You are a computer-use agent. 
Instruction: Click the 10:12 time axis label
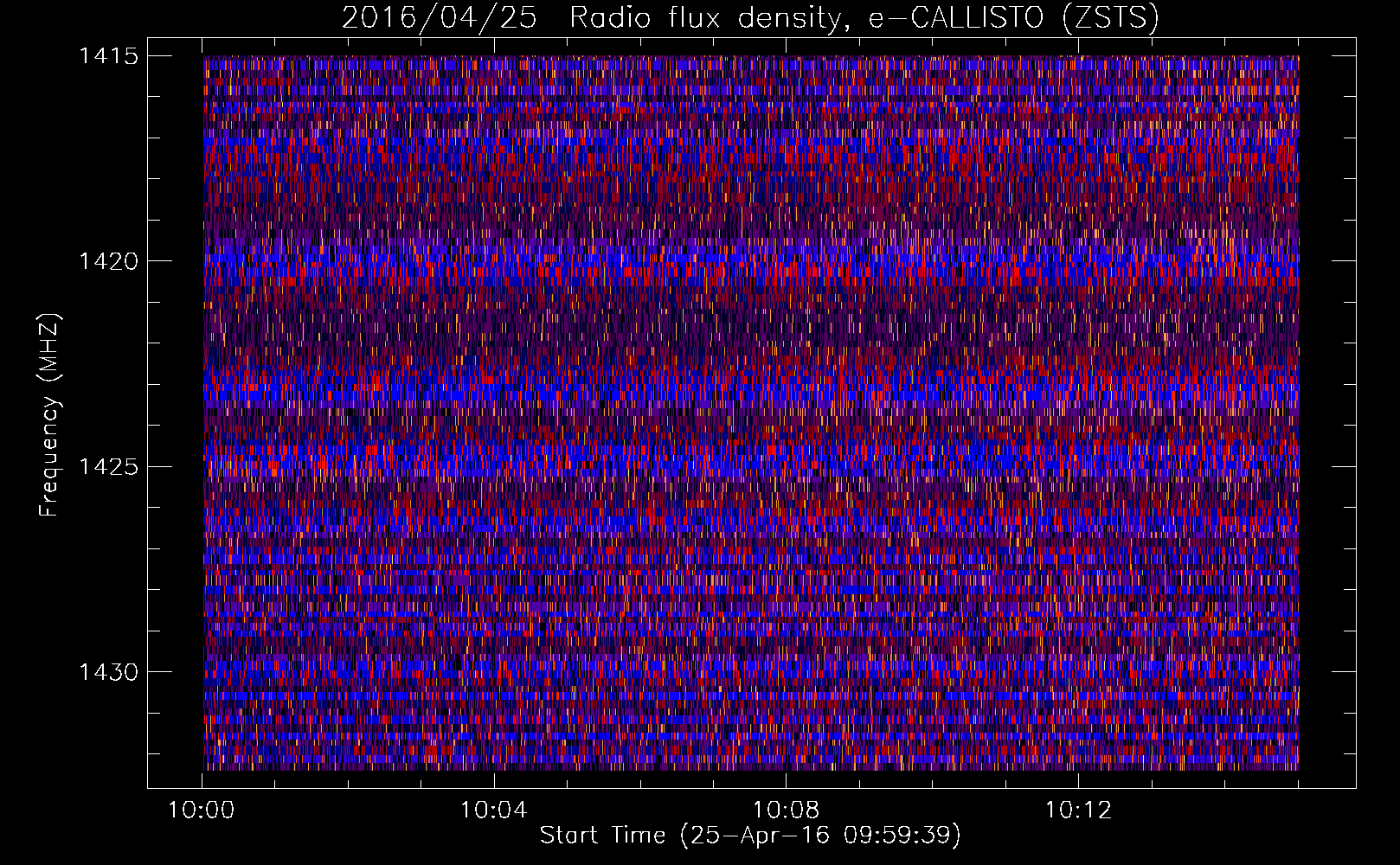click(x=1078, y=811)
